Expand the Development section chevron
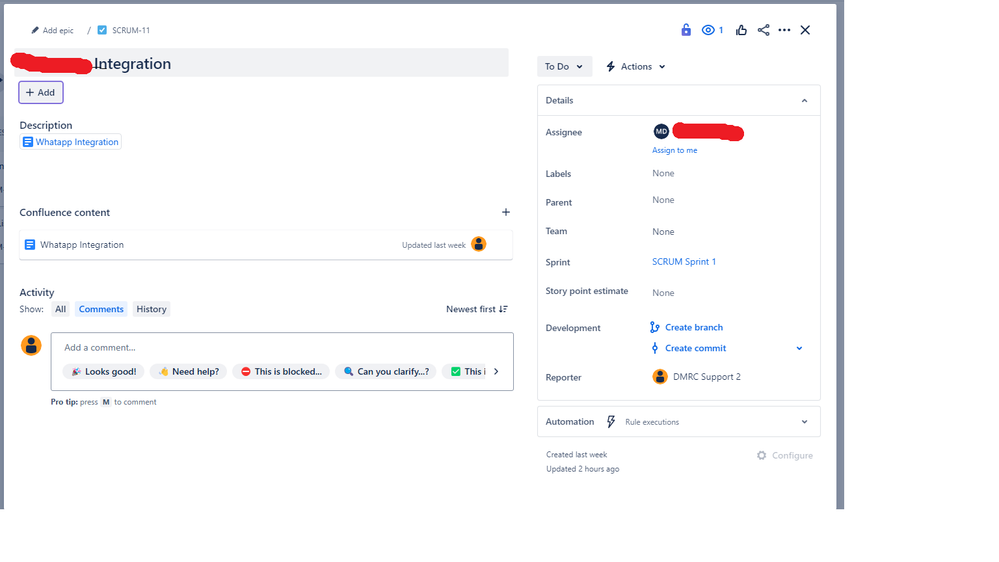The image size is (999, 562). 799,349
